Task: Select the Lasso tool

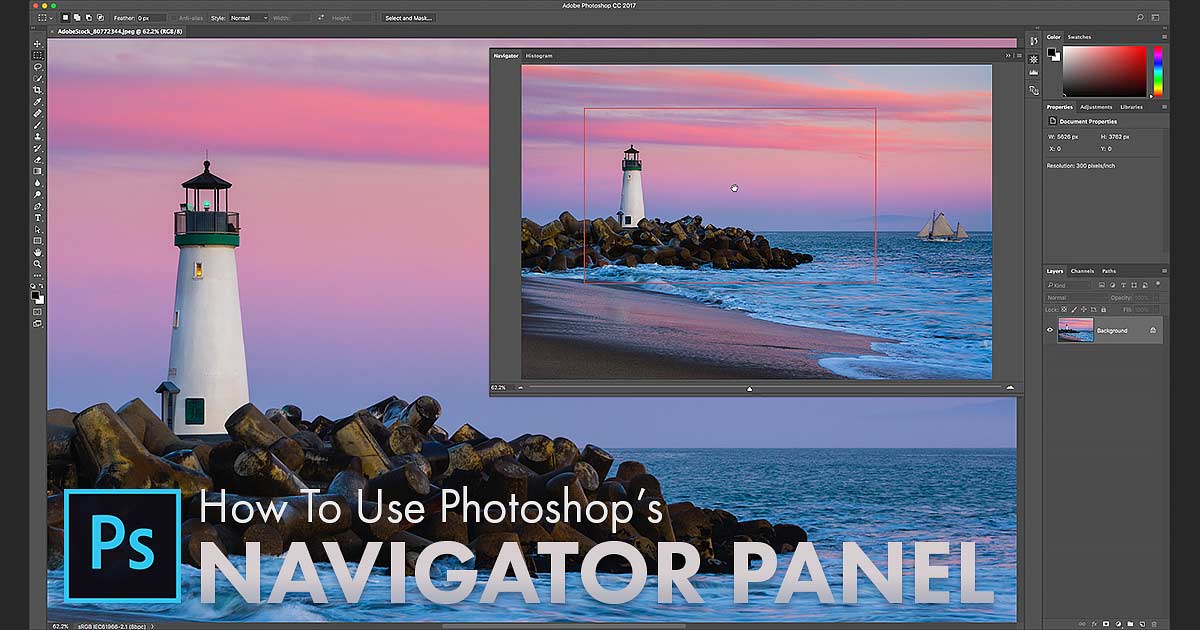Action: pos(37,66)
